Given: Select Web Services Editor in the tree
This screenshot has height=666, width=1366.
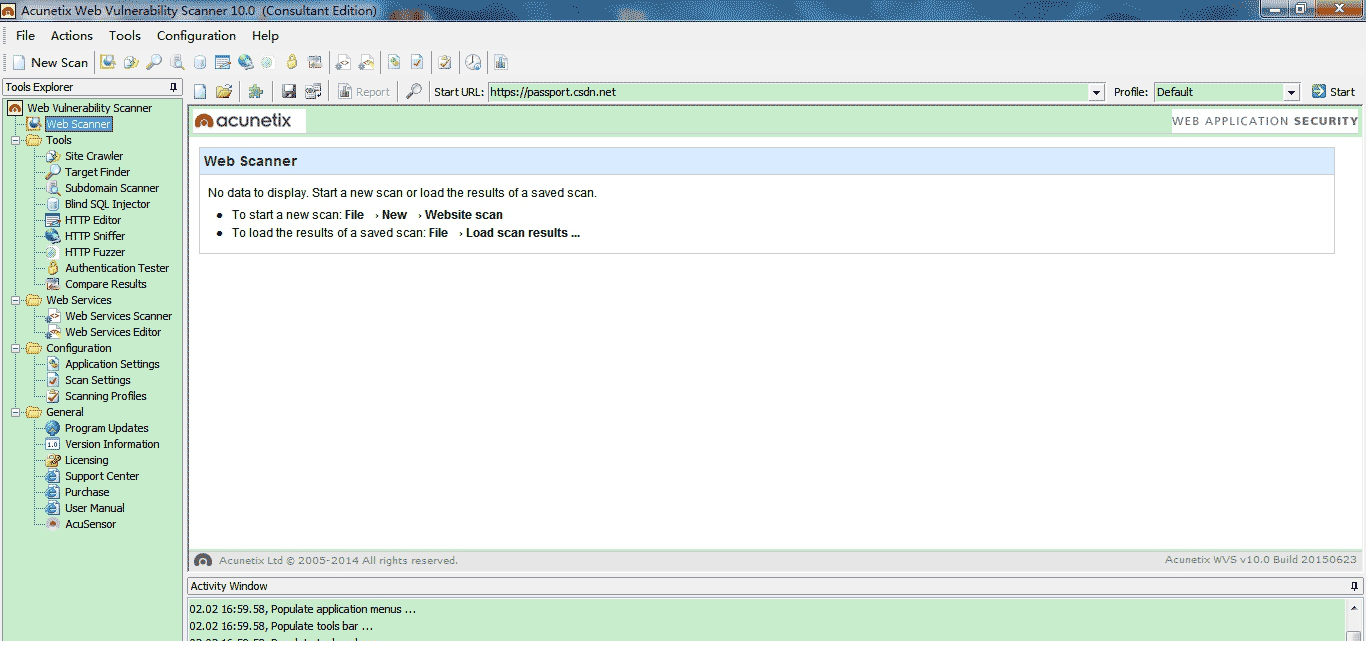Looking at the screenshot, I should (113, 332).
